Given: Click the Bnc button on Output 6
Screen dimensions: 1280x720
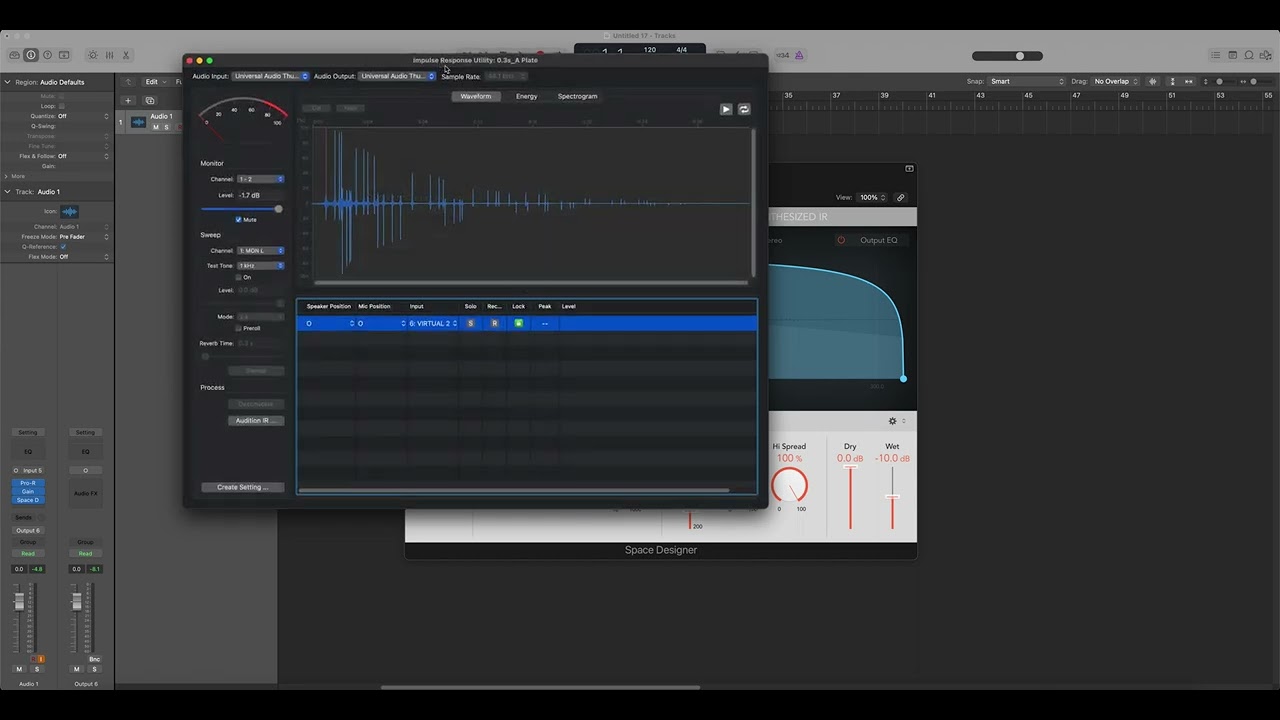Looking at the screenshot, I should pos(94,659).
